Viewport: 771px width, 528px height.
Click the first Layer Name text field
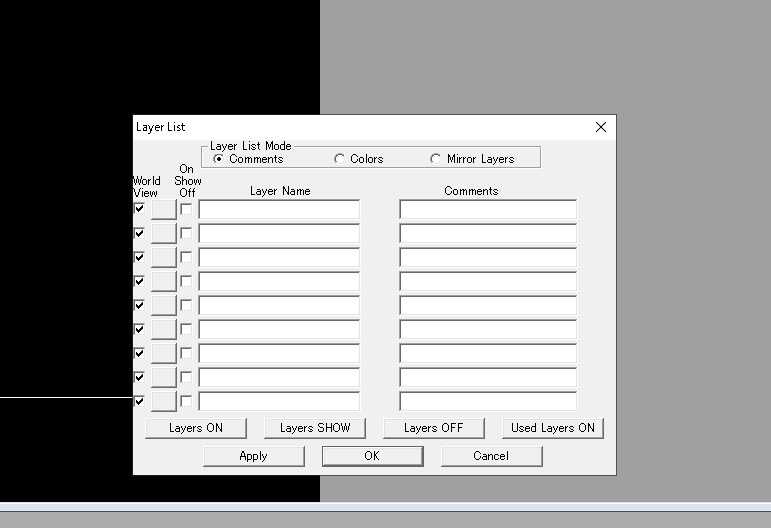coord(279,209)
